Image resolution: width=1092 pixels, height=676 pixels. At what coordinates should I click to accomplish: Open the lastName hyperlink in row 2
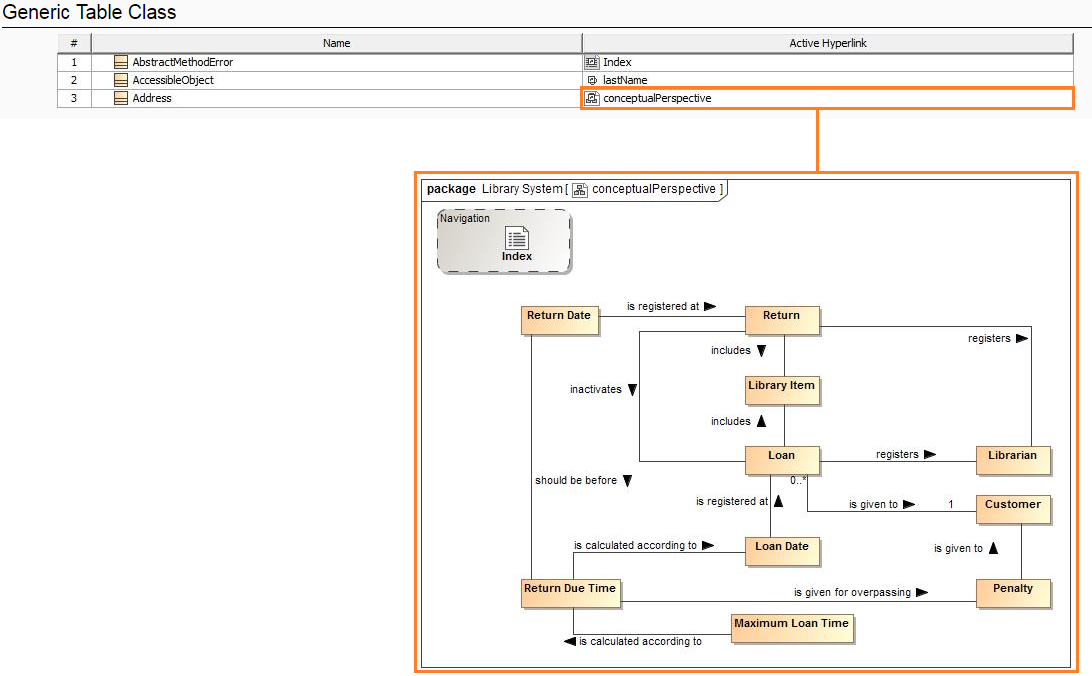coord(625,80)
